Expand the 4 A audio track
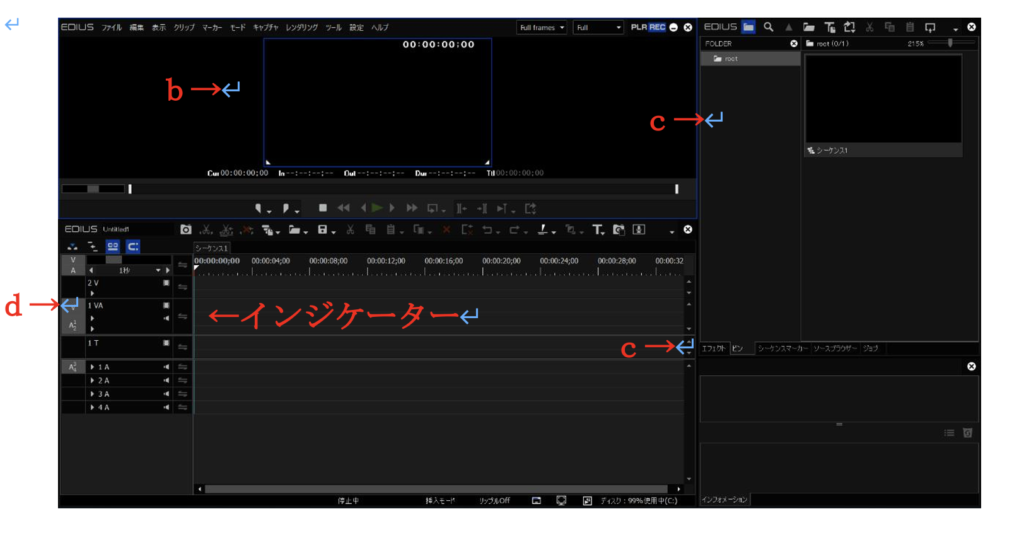 coord(92,407)
